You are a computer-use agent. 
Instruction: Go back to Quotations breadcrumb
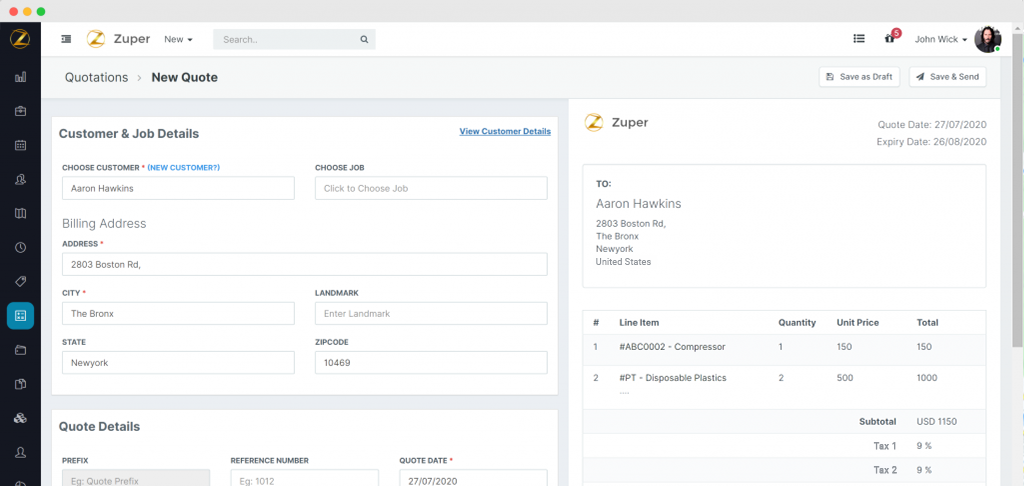pos(96,77)
